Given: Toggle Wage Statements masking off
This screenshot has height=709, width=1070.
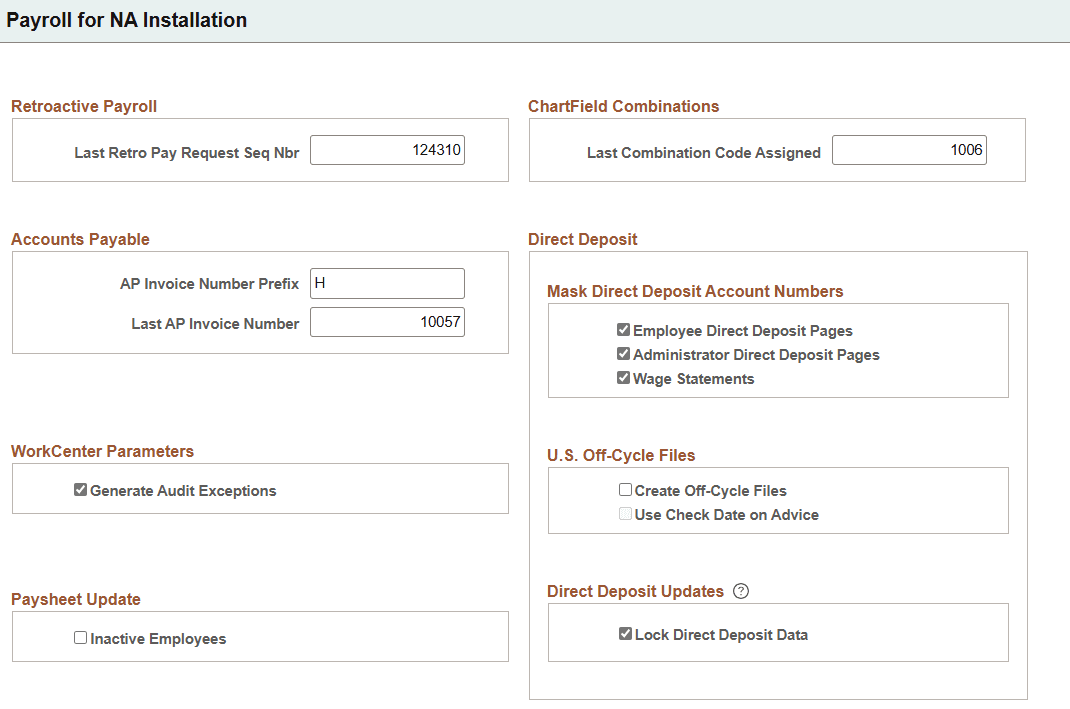Looking at the screenshot, I should (623, 378).
